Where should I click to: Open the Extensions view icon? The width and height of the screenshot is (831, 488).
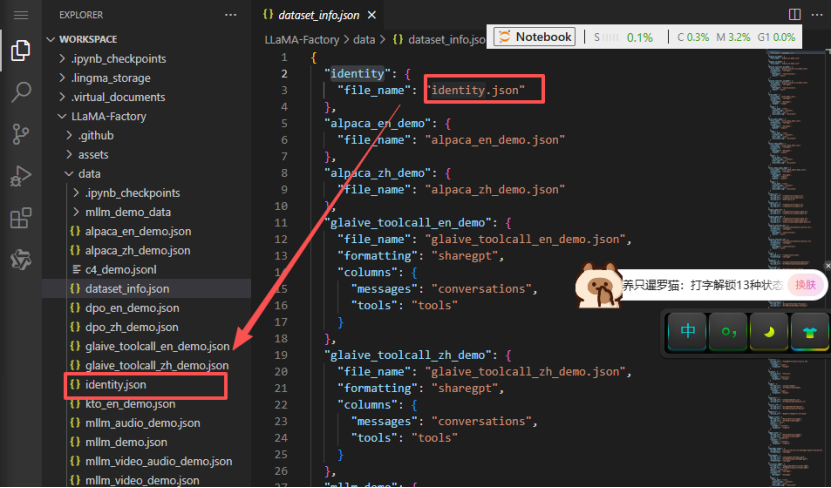point(21,217)
